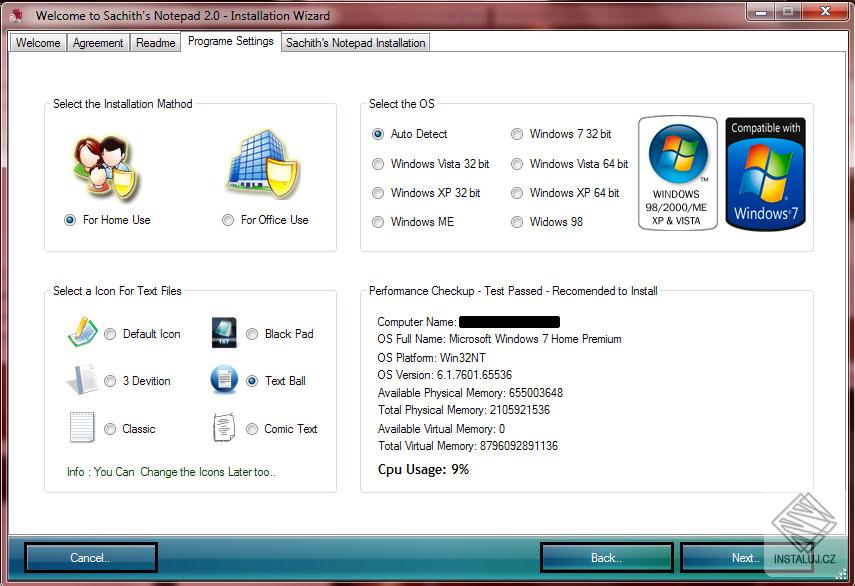
Task: Click Total Virtual Memory value
Action: point(519,446)
